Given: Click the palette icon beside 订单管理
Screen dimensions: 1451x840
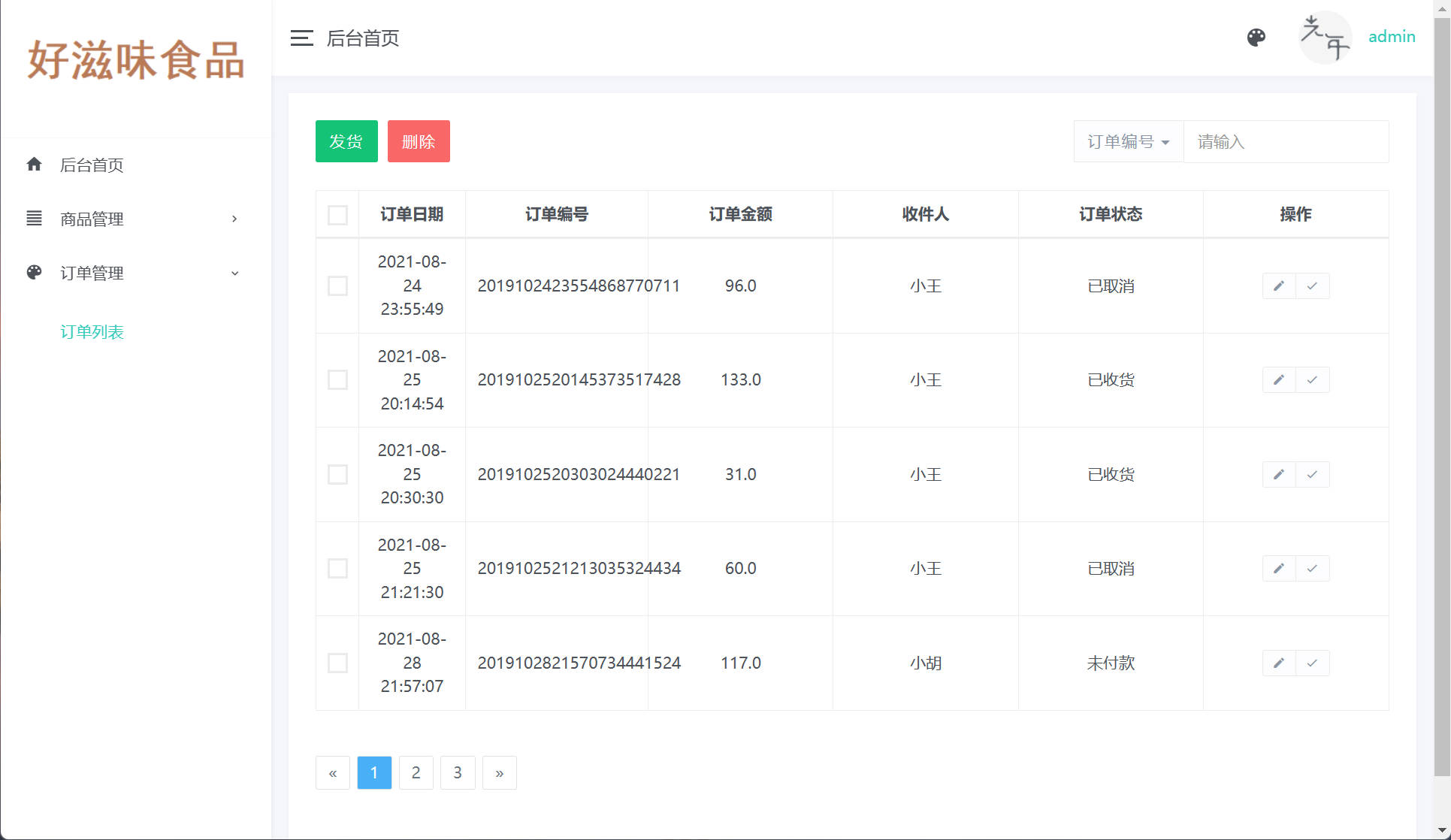Looking at the screenshot, I should click(x=34, y=272).
